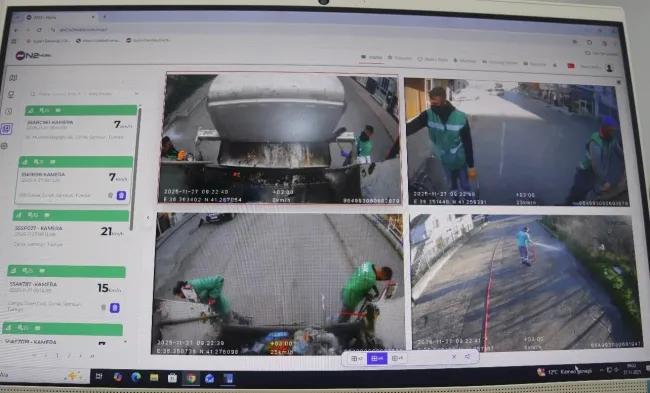Open the red flag language selector
The image size is (650, 393).
click(x=571, y=66)
